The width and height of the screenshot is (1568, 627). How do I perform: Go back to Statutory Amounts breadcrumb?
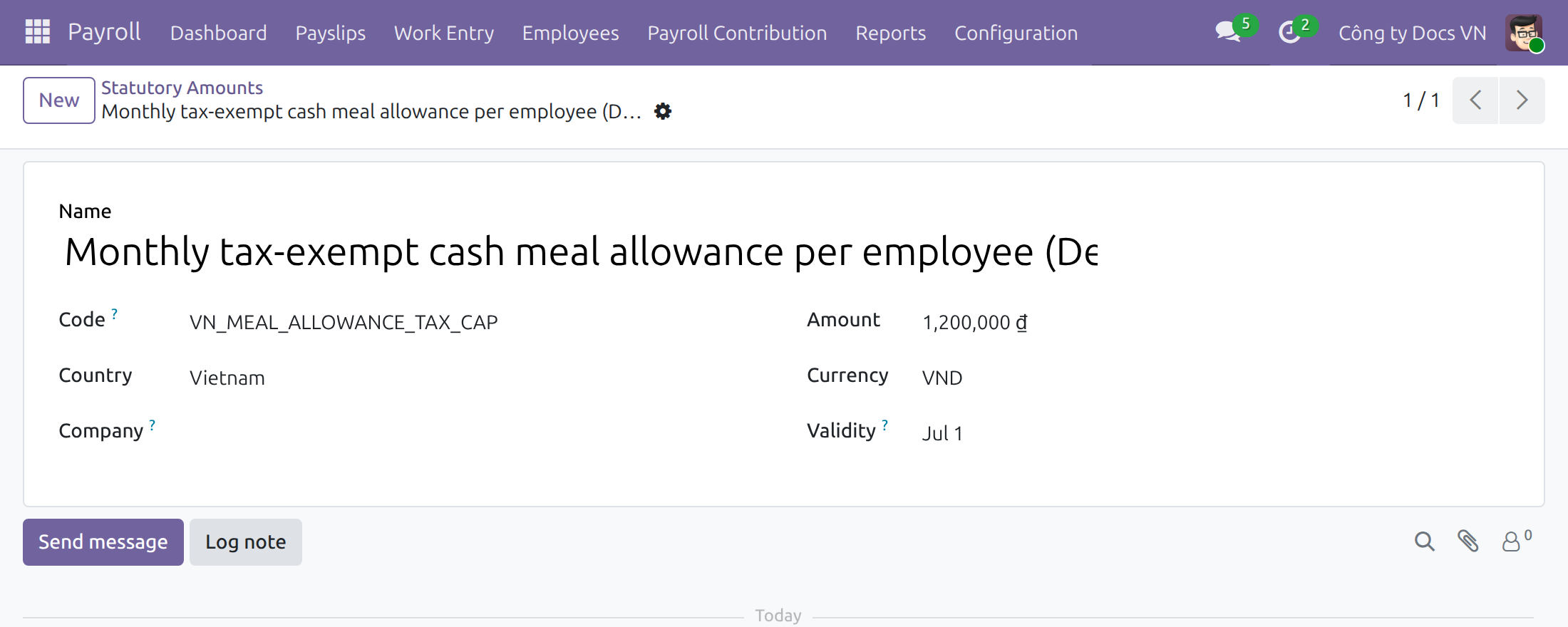click(x=182, y=87)
